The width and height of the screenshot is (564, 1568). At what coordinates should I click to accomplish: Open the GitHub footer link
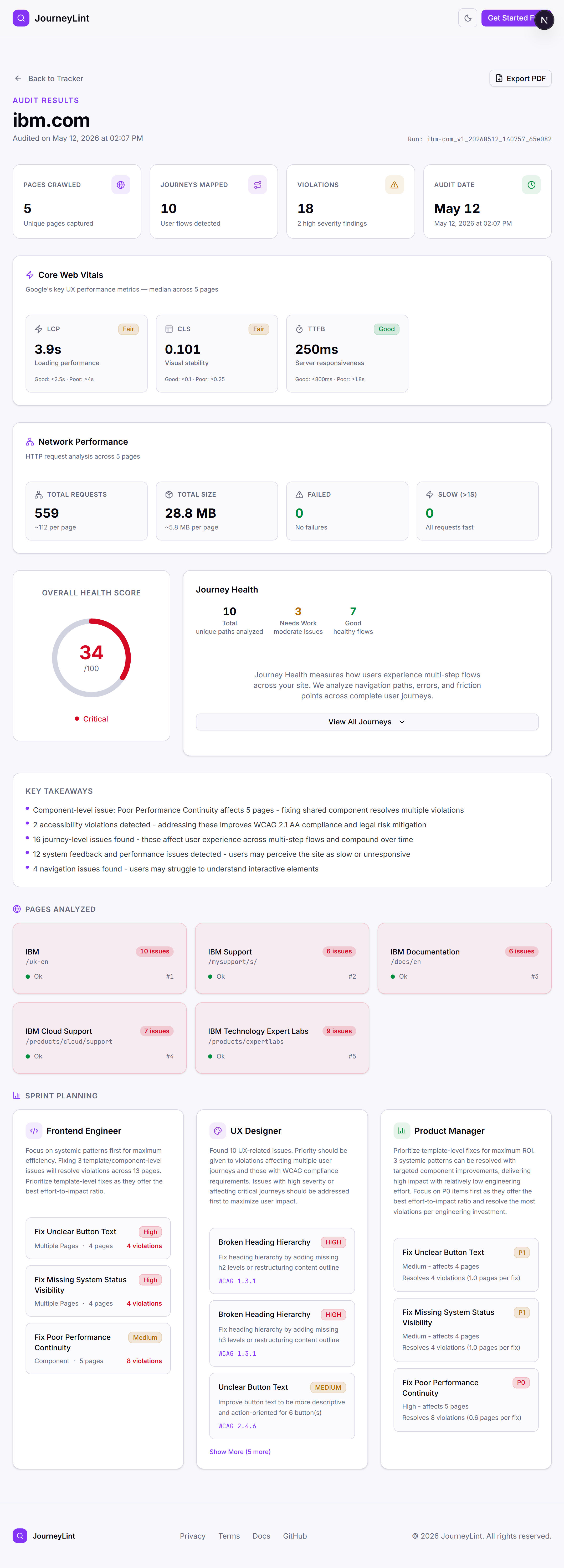(x=295, y=1536)
